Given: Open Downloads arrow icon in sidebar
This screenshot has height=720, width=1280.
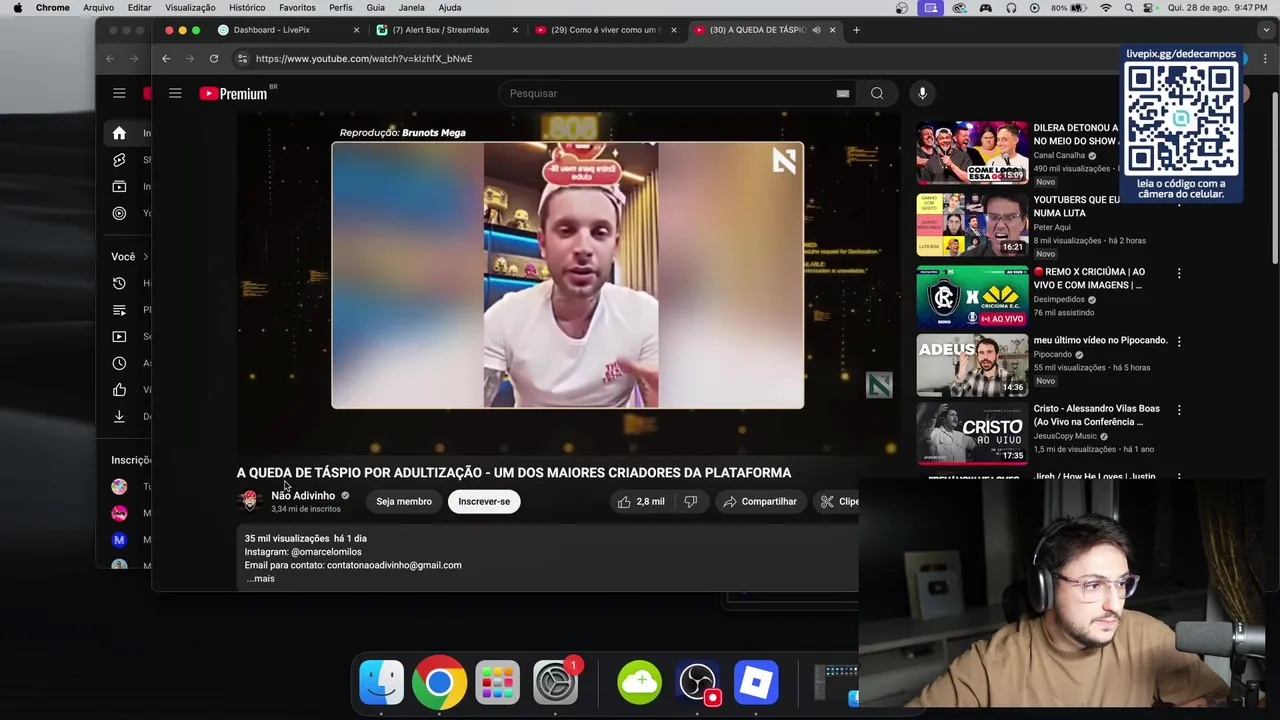Looking at the screenshot, I should [x=119, y=416].
